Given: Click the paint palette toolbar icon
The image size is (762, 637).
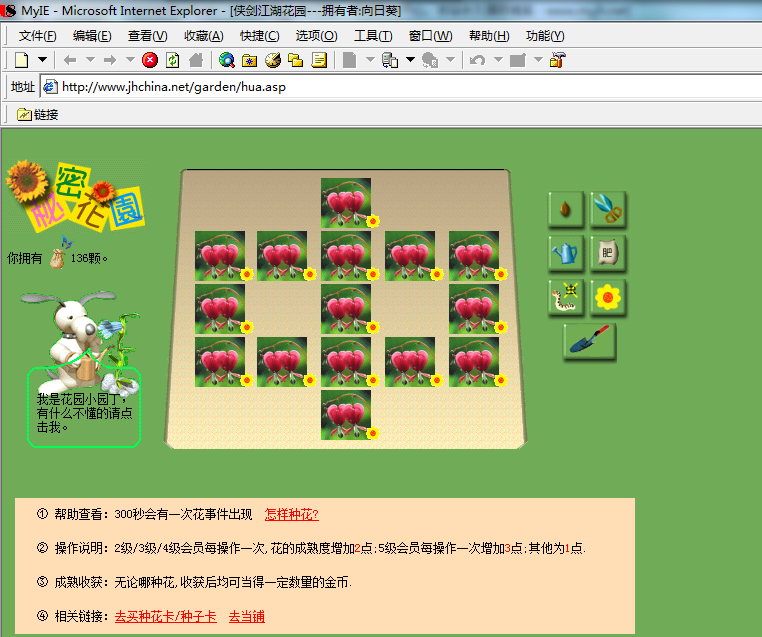Looking at the screenshot, I should click(273, 60).
